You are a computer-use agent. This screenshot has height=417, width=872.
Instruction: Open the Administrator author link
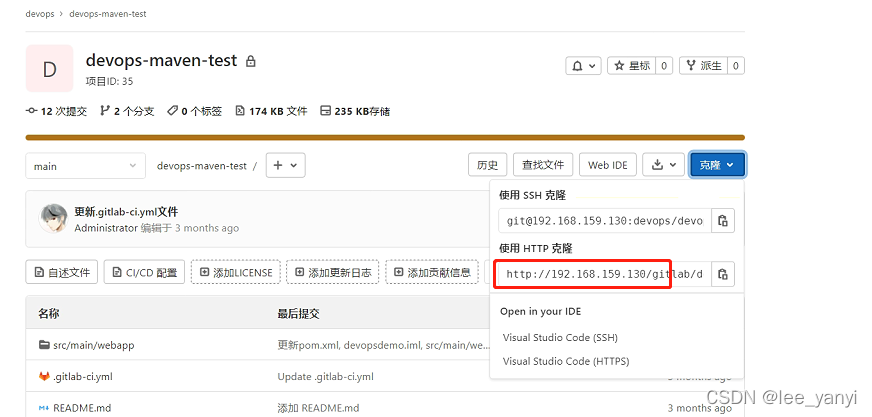pyautogui.click(x=106, y=228)
